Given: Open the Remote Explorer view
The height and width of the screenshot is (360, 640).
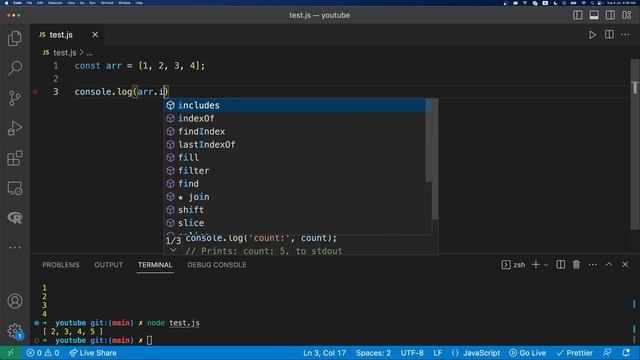Looking at the screenshot, I should click(x=15, y=189).
